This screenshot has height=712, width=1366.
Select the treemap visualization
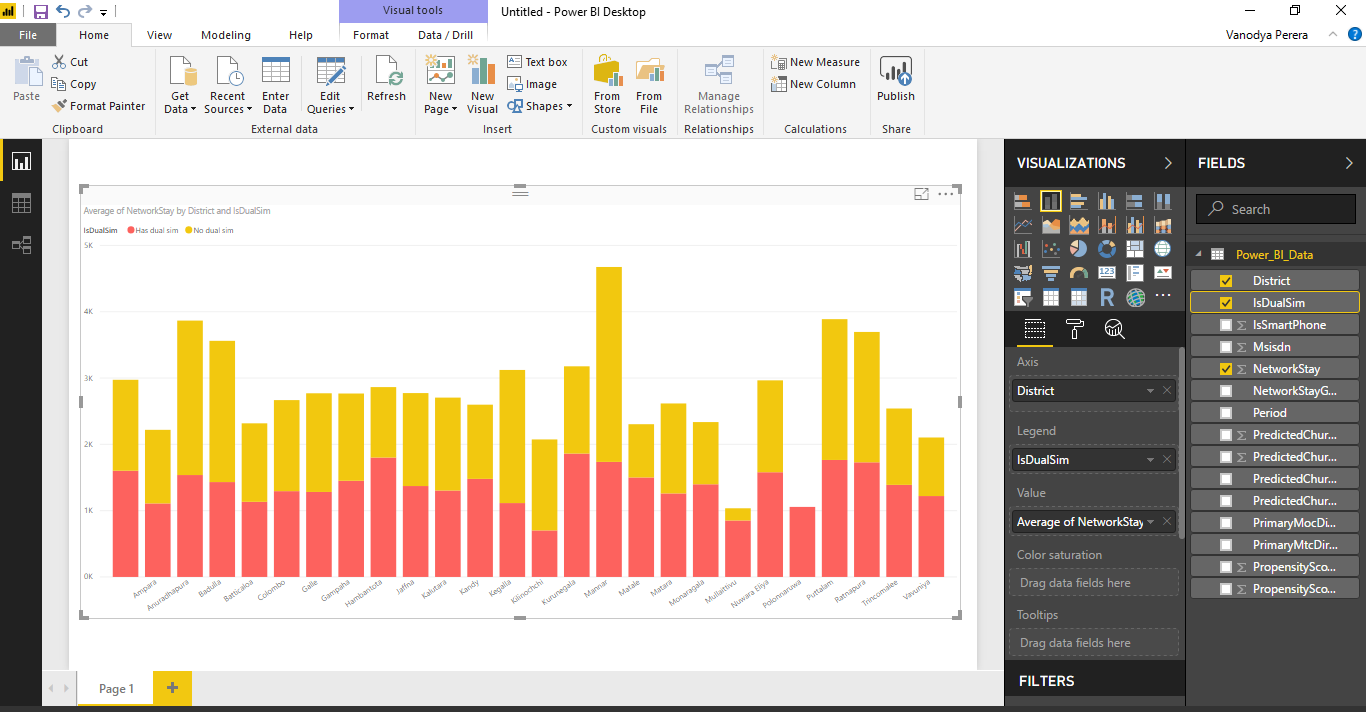[1135, 248]
